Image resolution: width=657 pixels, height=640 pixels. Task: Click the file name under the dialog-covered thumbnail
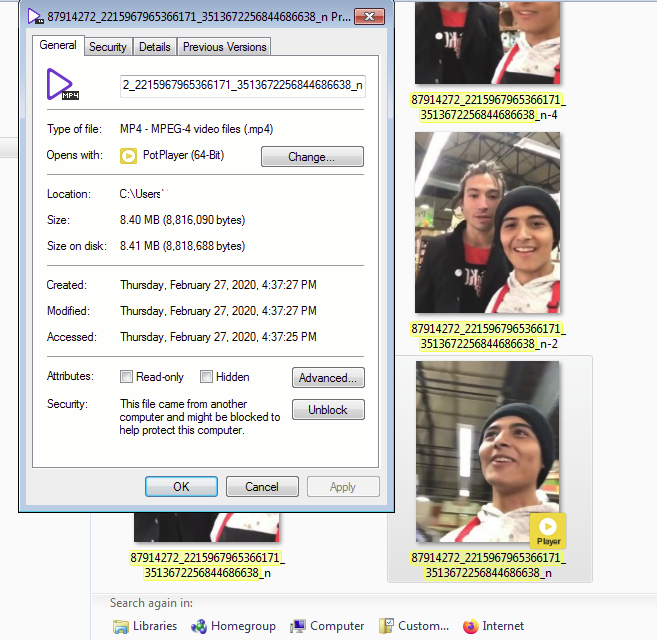[207, 565]
